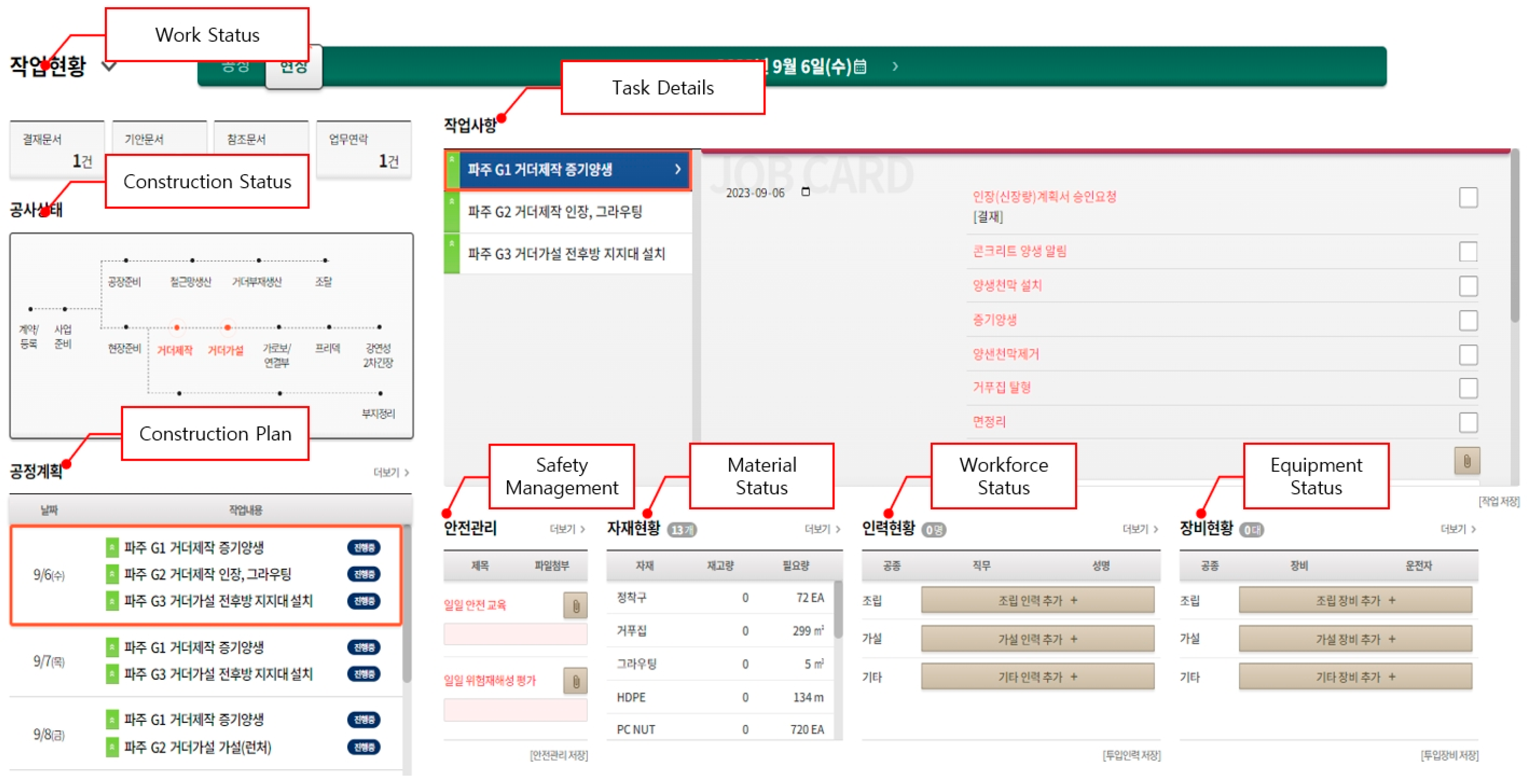The width and height of the screenshot is (1527, 784).
Task: Click the next-day arrow in the green date bar
Action: pyautogui.click(x=895, y=66)
